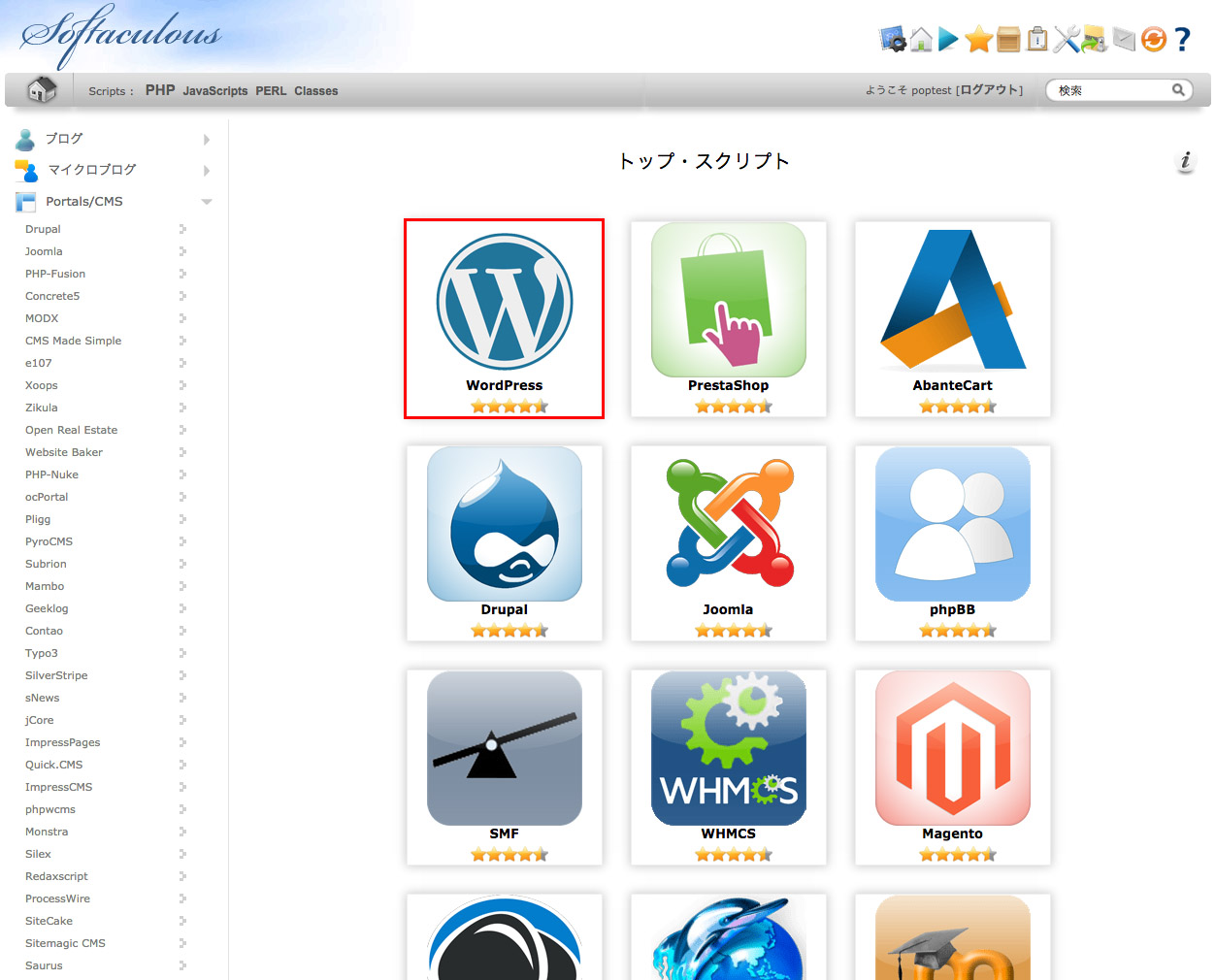
Task: Click the control panel icon with gear
Action: pyautogui.click(x=892, y=39)
